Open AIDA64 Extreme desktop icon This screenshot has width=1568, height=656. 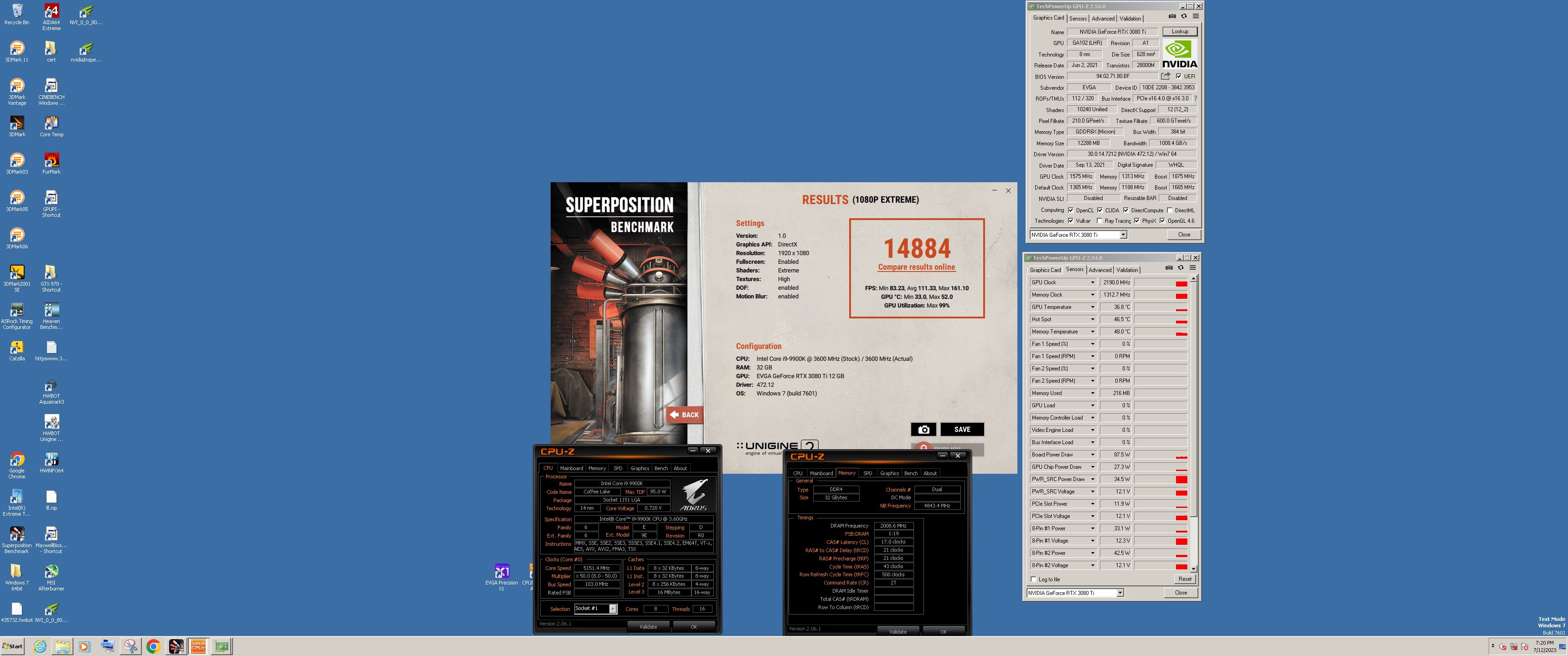tap(51, 16)
